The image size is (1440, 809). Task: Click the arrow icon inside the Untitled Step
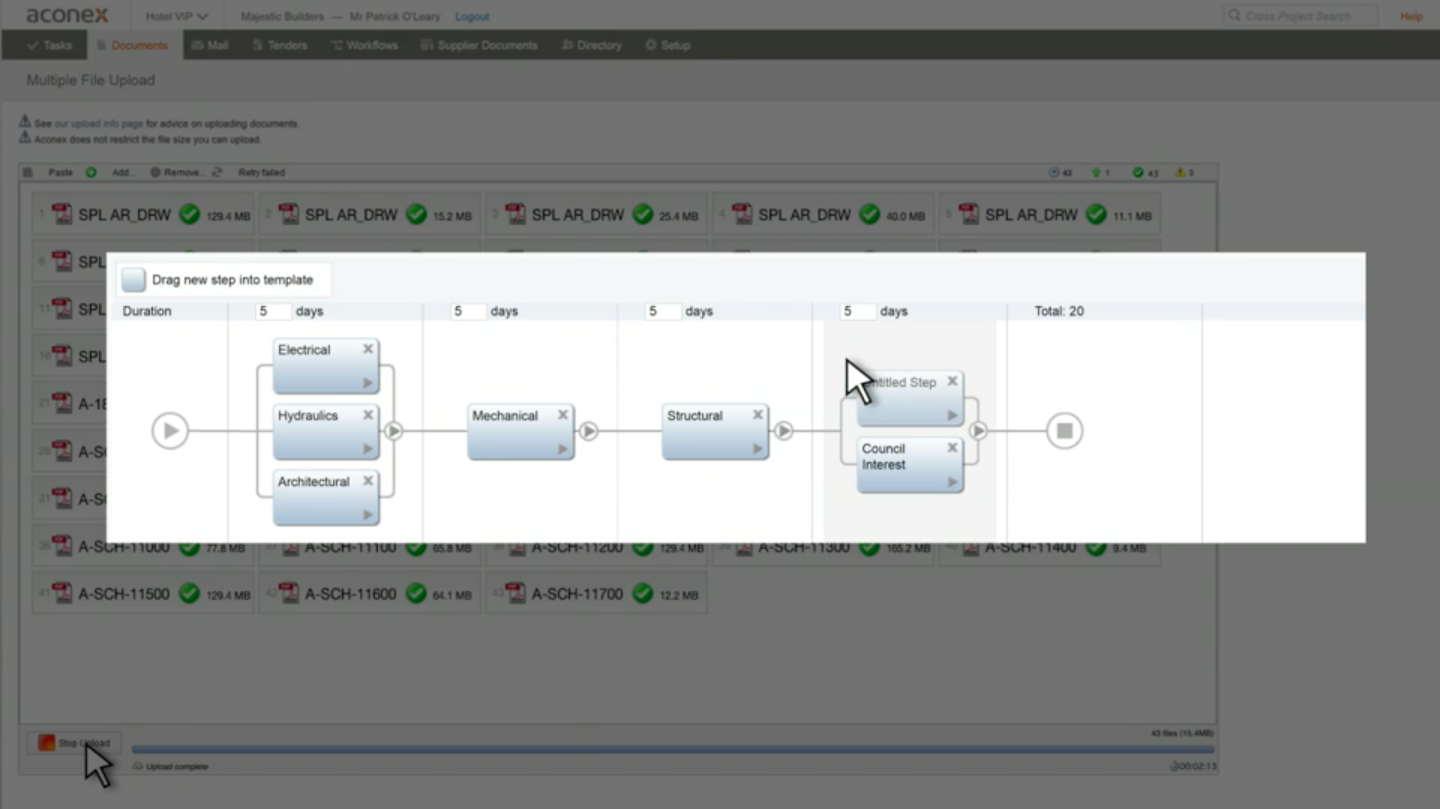point(952,415)
